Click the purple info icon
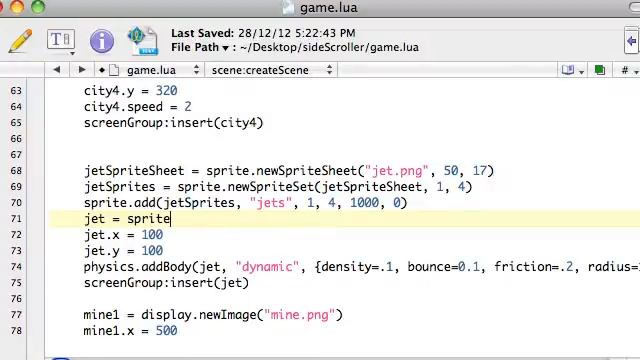The height and width of the screenshot is (360, 640). click(102, 41)
